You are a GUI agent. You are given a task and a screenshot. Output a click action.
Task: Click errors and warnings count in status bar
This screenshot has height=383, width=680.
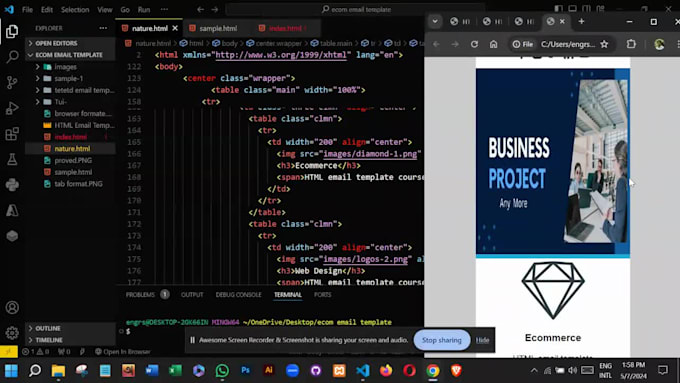pos(36,352)
